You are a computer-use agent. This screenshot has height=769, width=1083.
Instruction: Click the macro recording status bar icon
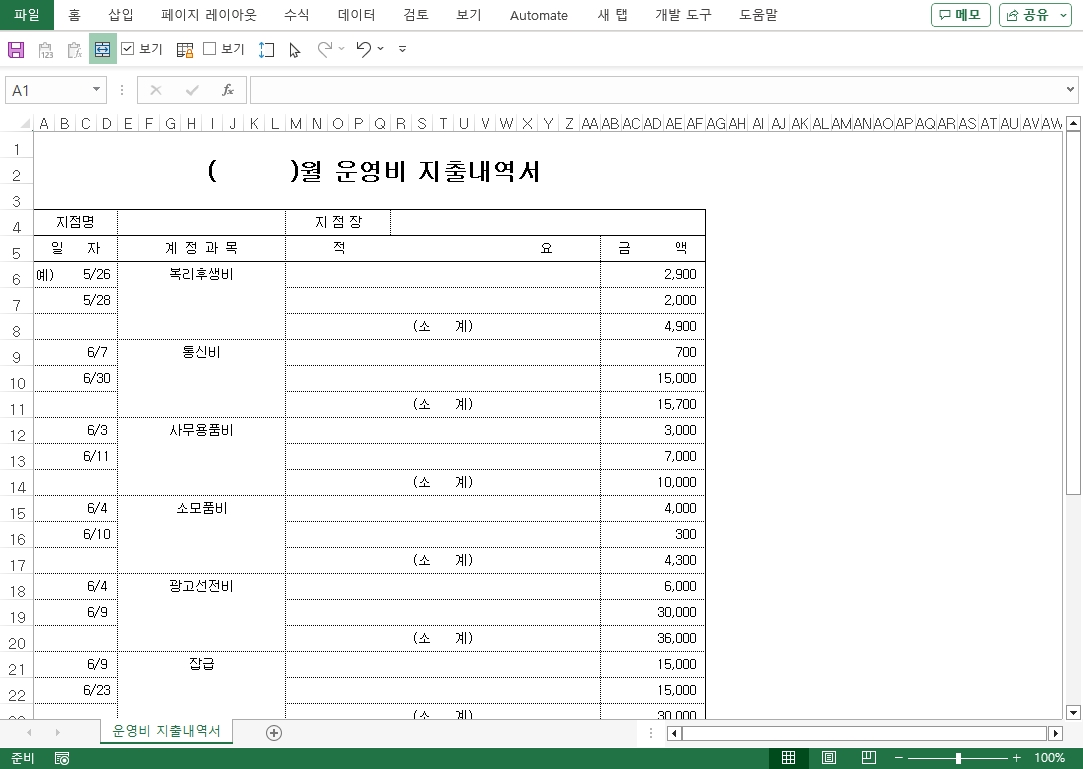(x=61, y=759)
